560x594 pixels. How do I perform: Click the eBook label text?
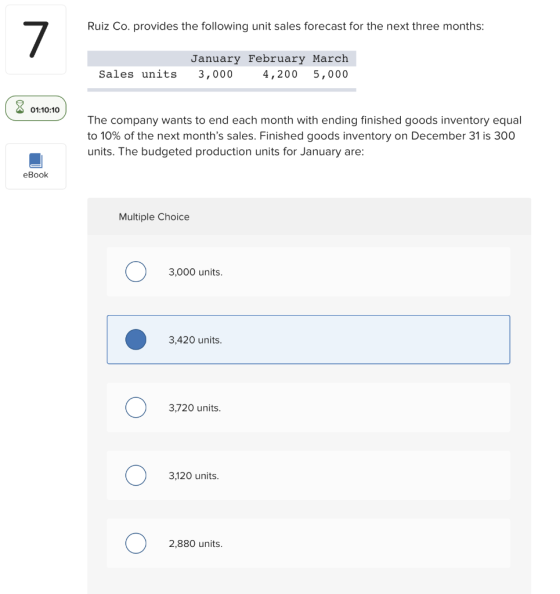(36, 175)
